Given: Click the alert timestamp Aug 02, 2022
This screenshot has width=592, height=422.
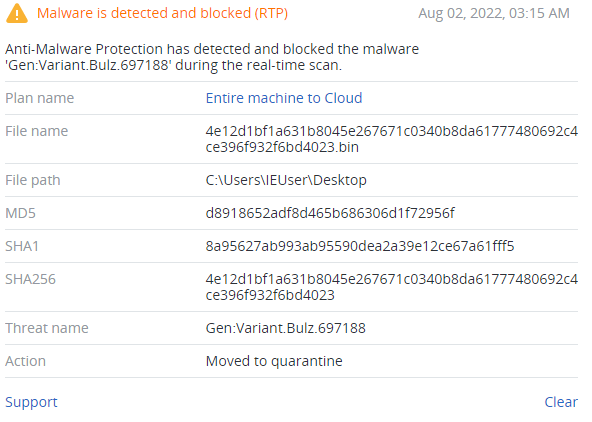Looking at the screenshot, I should tap(494, 13).
